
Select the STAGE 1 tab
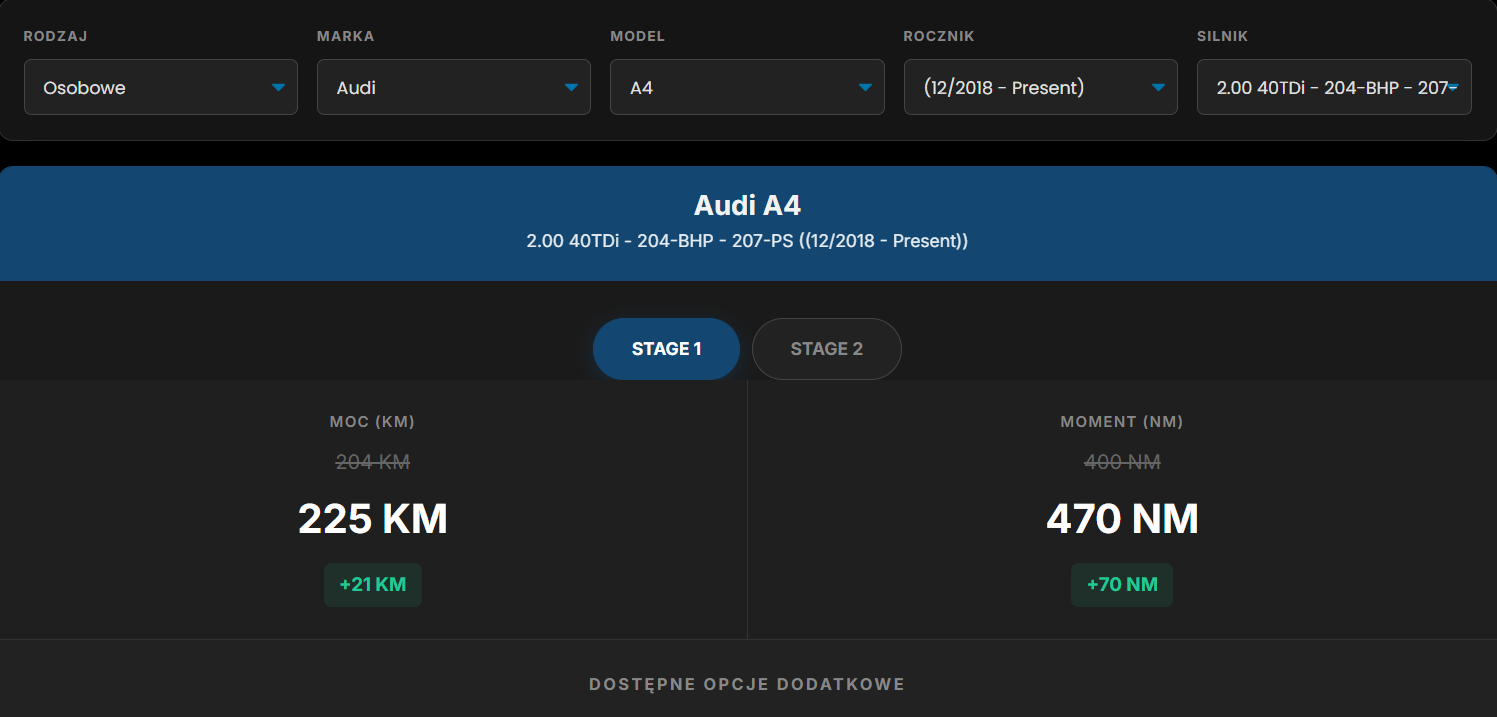(666, 348)
